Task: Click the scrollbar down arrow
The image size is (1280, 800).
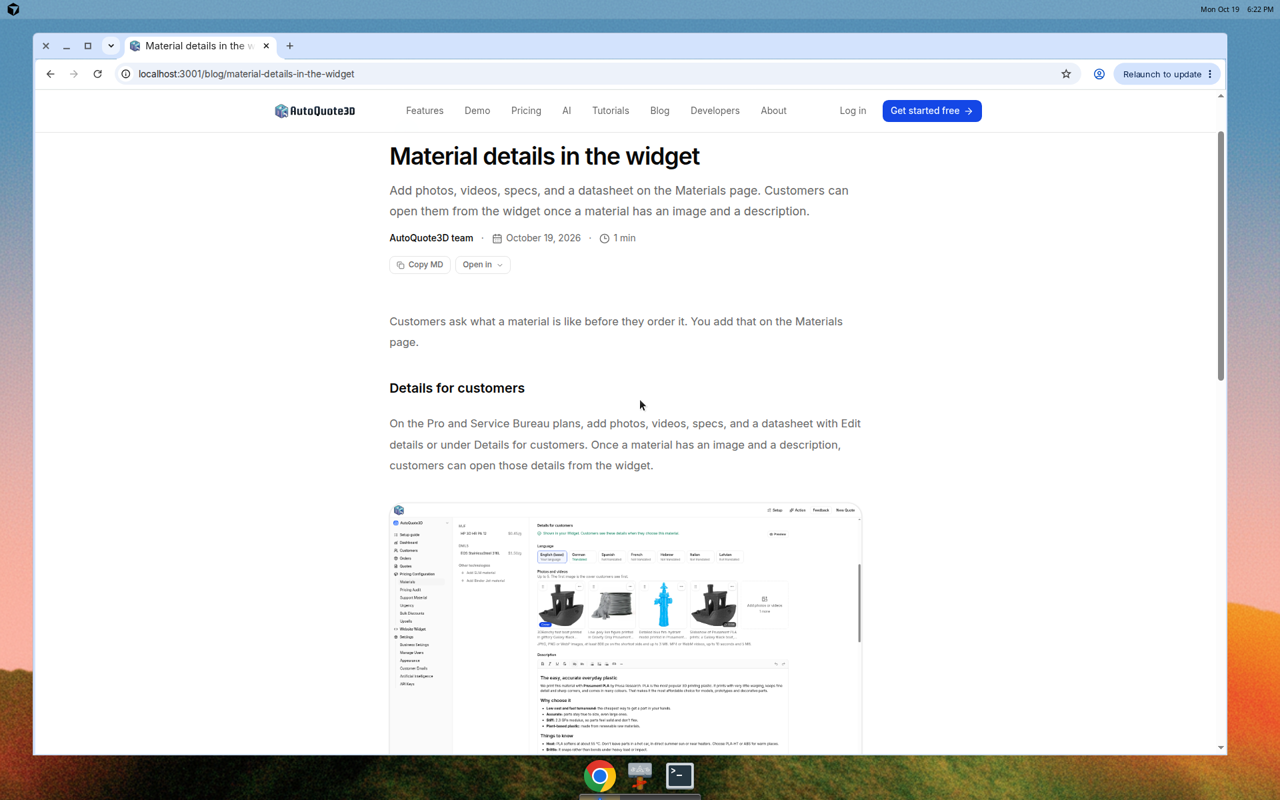Action: point(1221,747)
